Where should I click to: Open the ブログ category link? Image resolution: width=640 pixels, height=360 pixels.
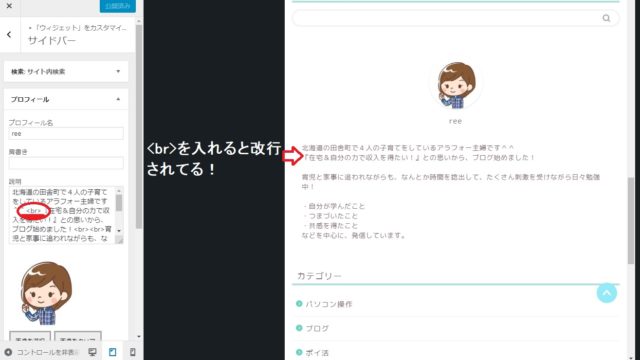pyautogui.click(x=317, y=328)
